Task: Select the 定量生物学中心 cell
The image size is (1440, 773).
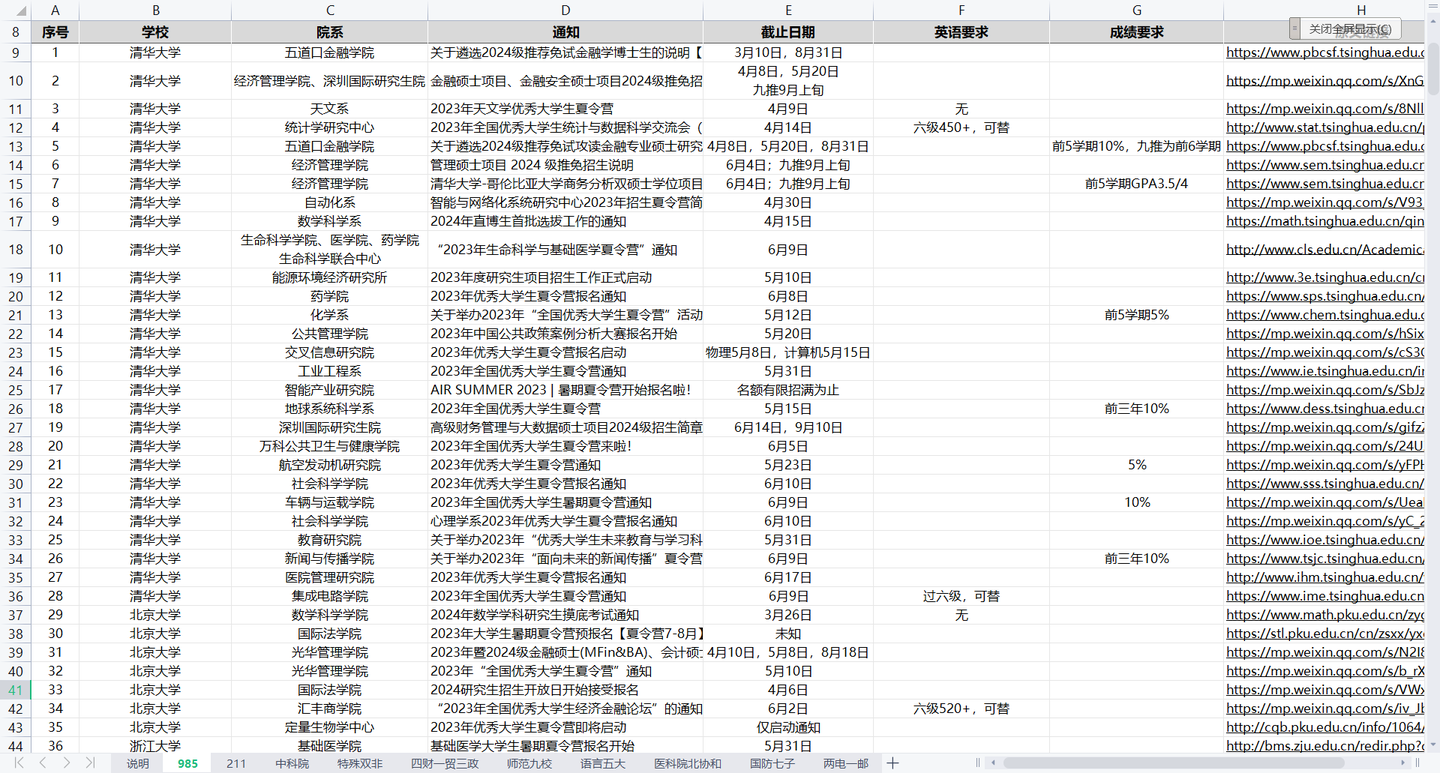Action: [x=329, y=727]
